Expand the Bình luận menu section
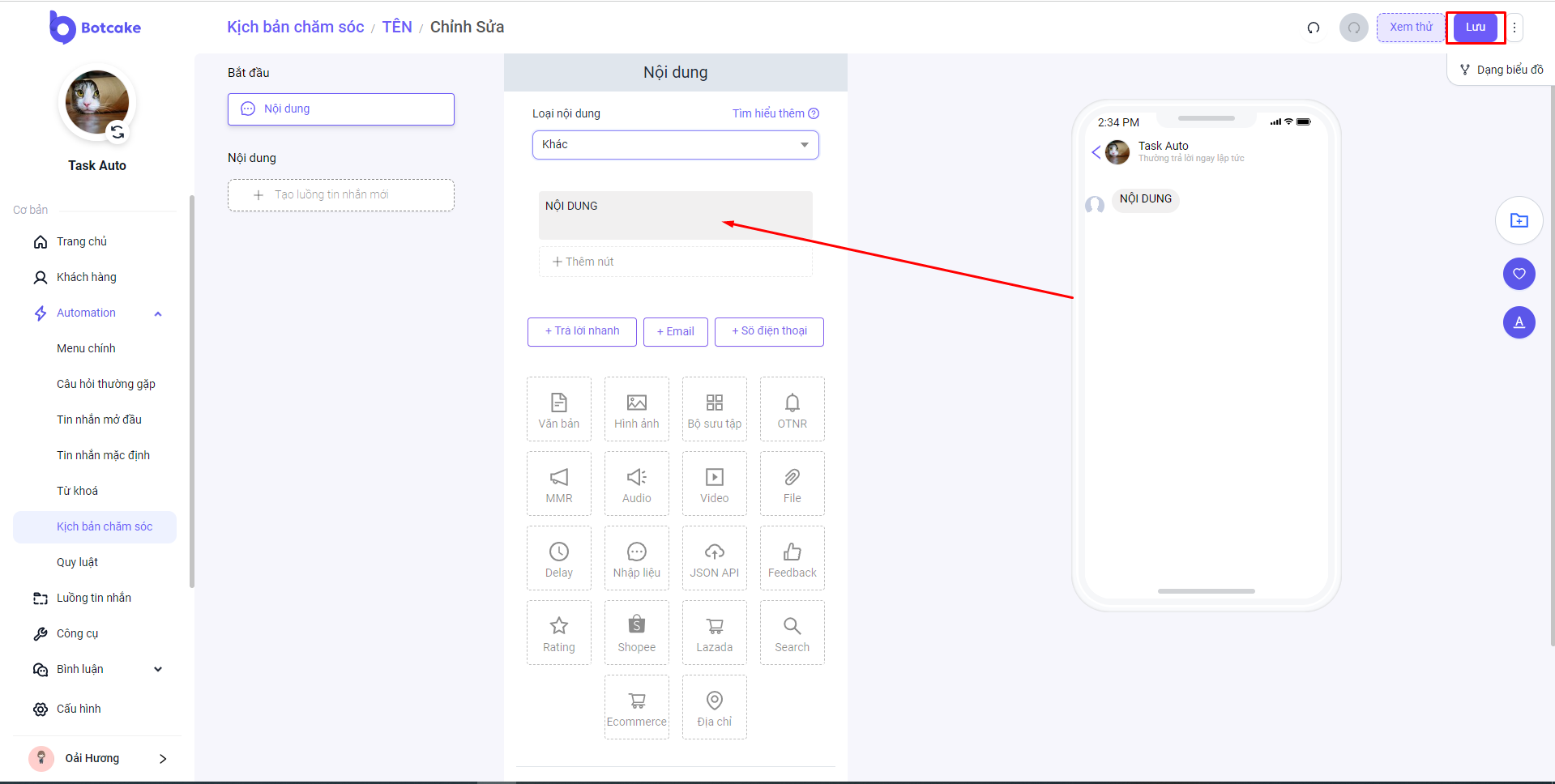The width and height of the screenshot is (1555, 784). [158, 669]
